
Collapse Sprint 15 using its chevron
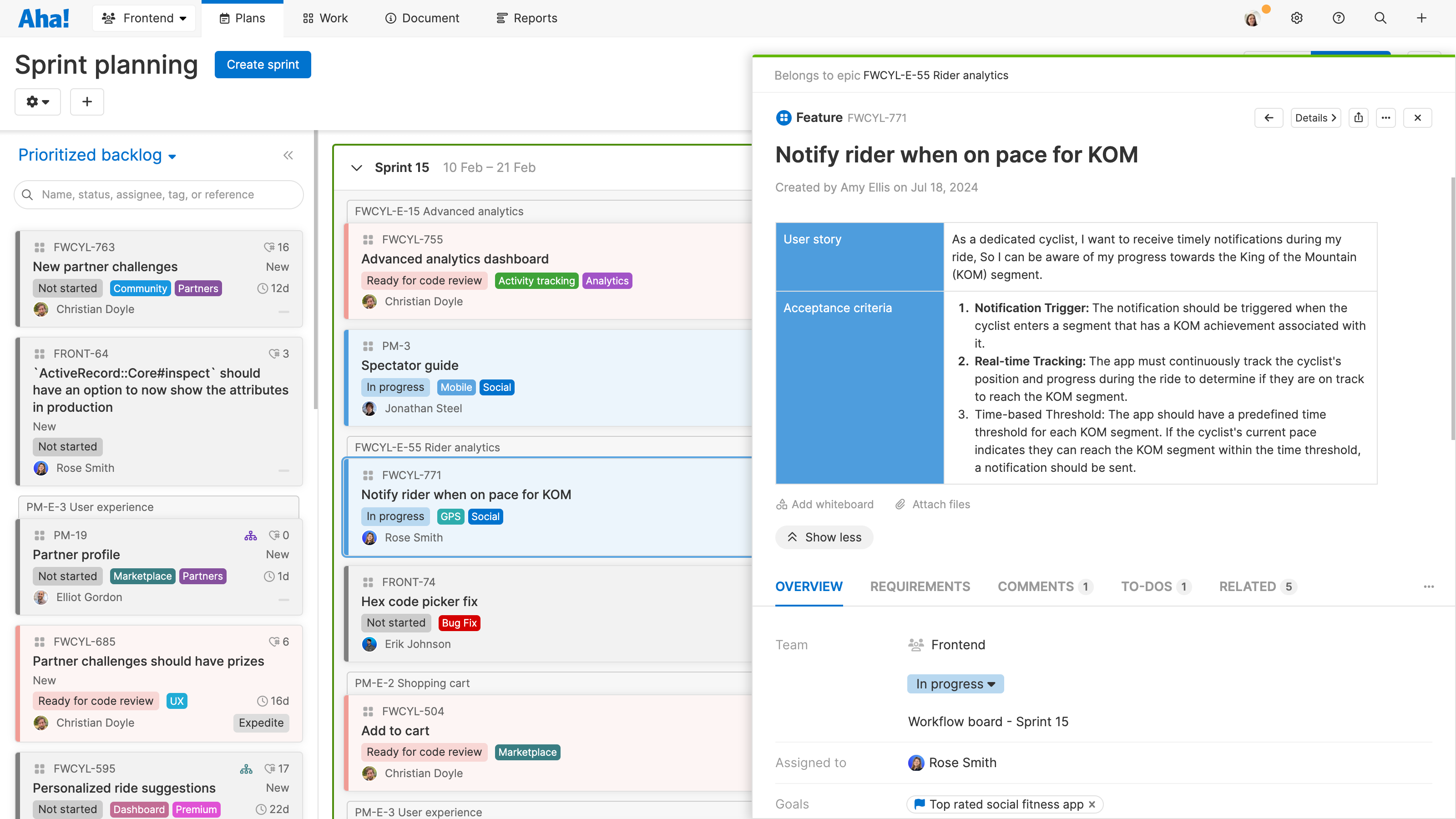357,167
